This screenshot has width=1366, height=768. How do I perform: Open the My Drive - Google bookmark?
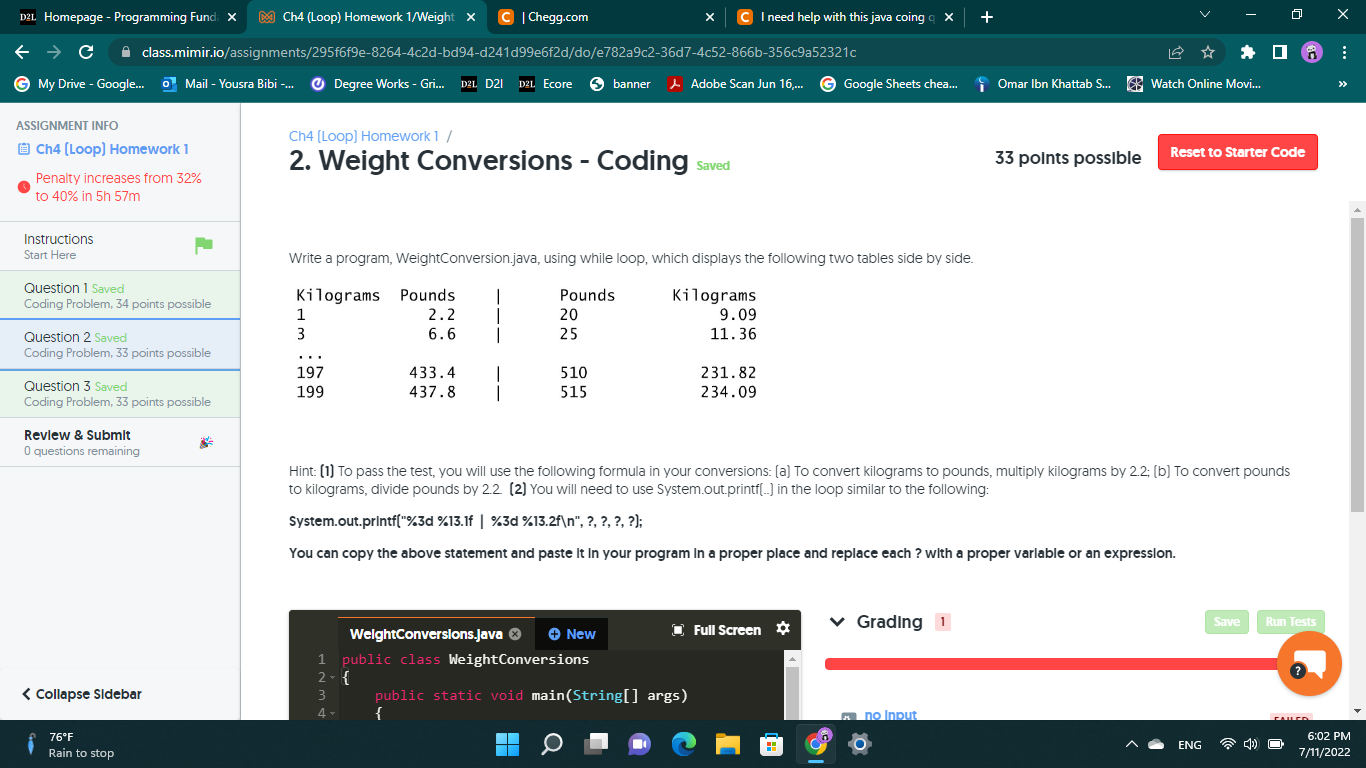[x=80, y=84]
